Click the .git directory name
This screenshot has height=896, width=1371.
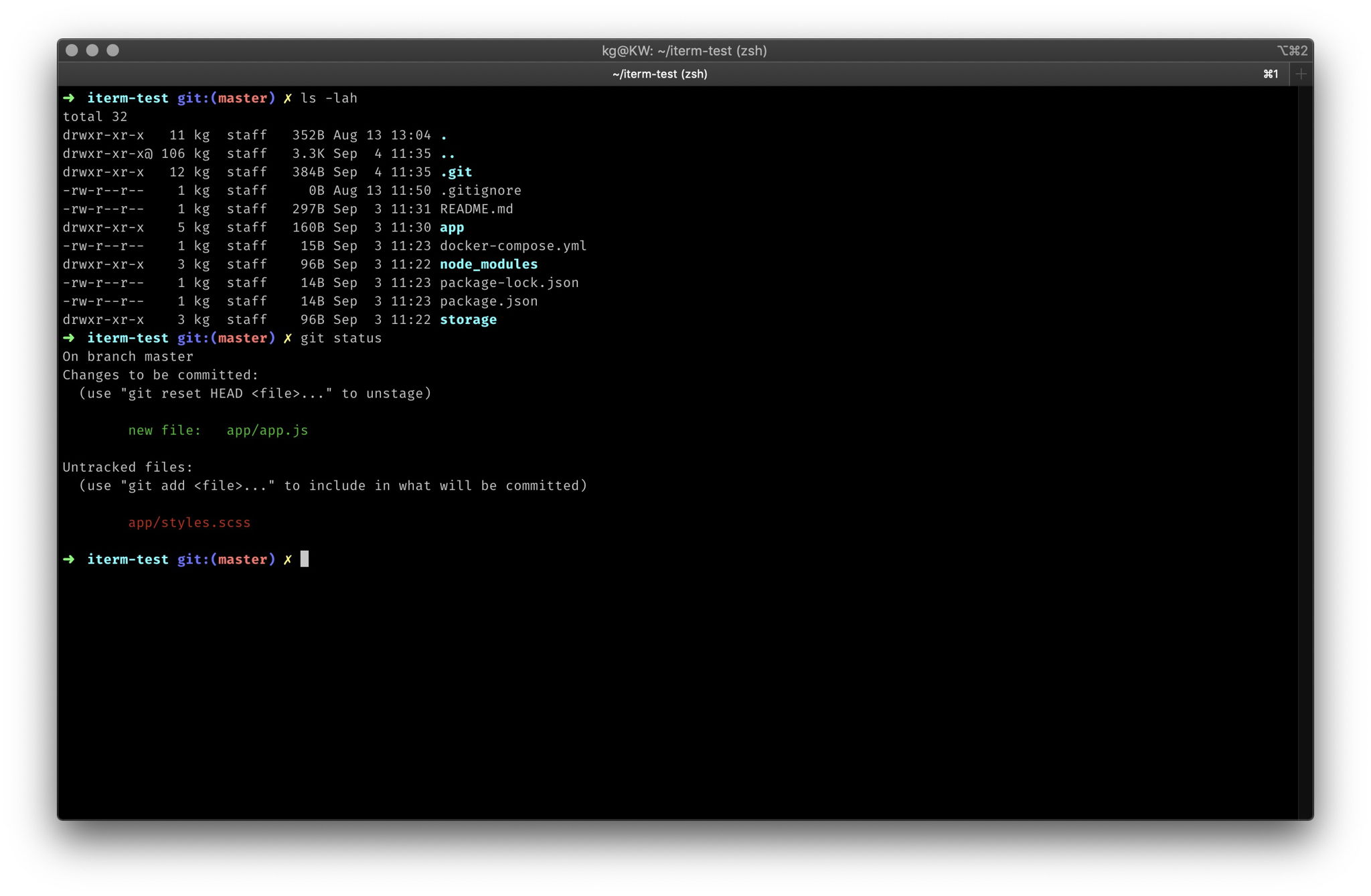click(x=456, y=173)
